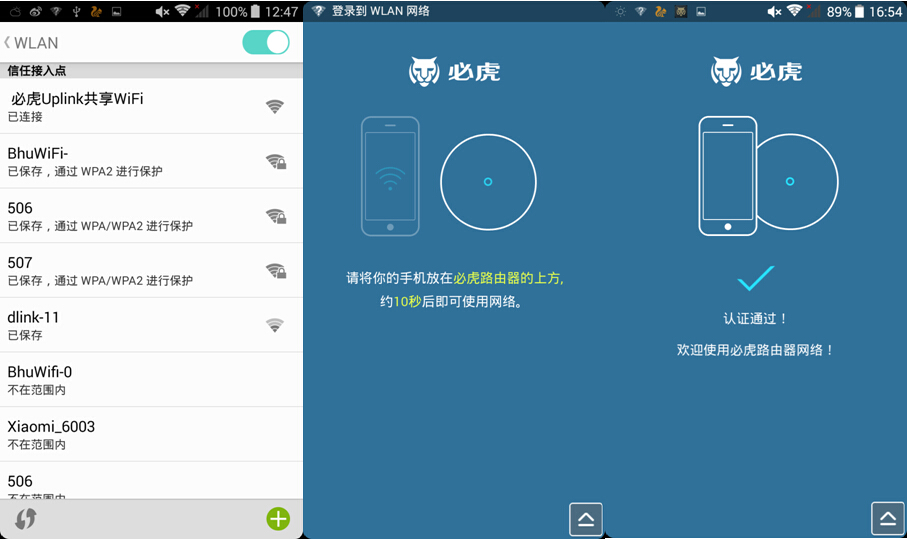
Task: Tap the 12:47 clock
Action: (281, 12)
